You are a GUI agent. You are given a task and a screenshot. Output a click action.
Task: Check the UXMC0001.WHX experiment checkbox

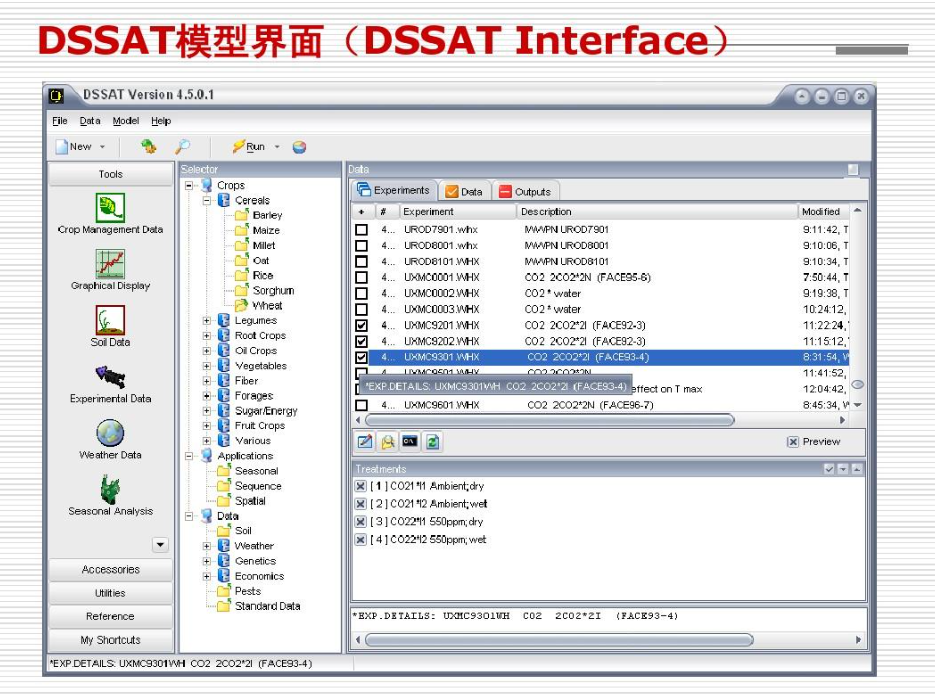[x=361, y=277]
